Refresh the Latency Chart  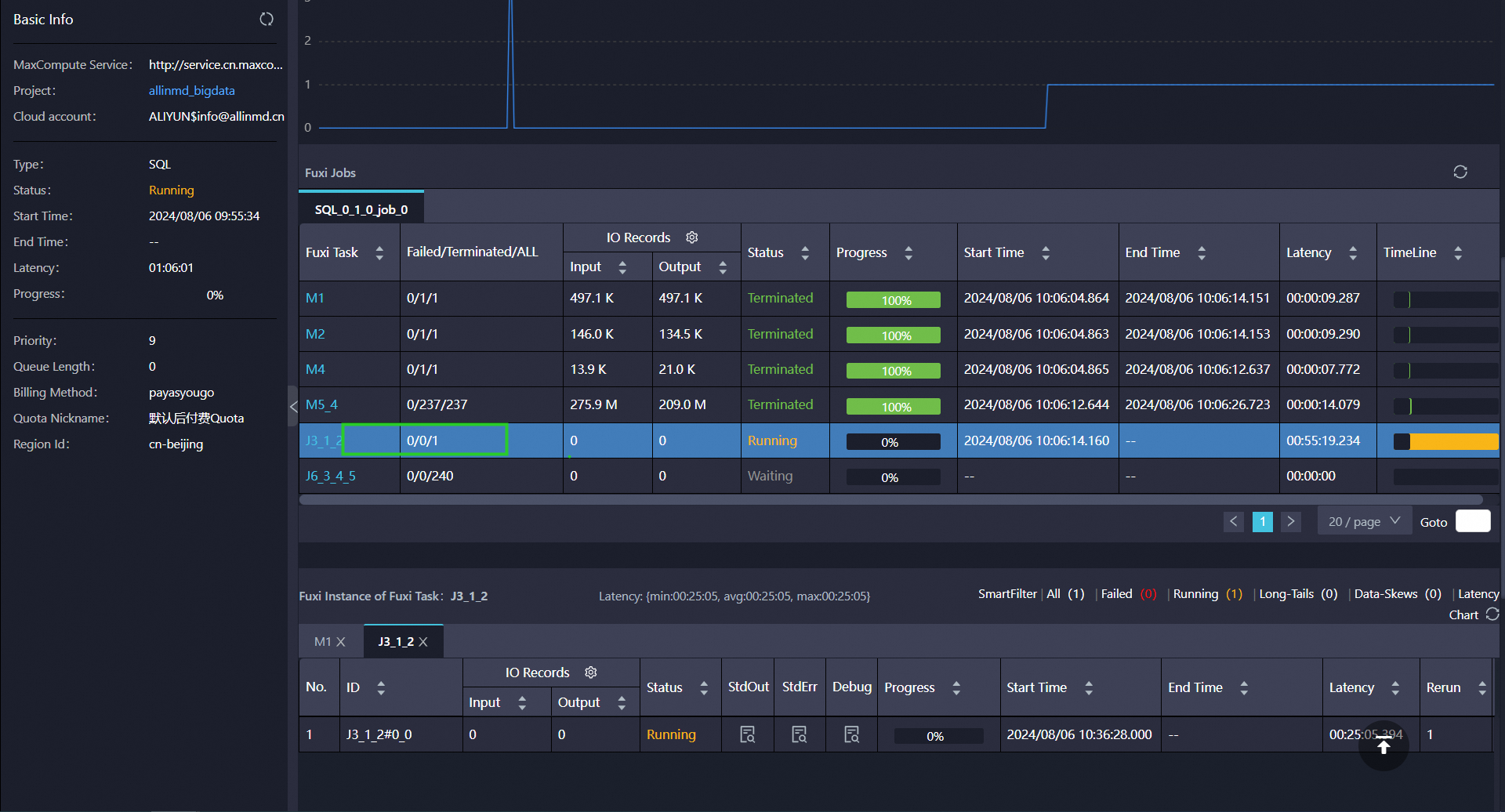point(1492,614)
